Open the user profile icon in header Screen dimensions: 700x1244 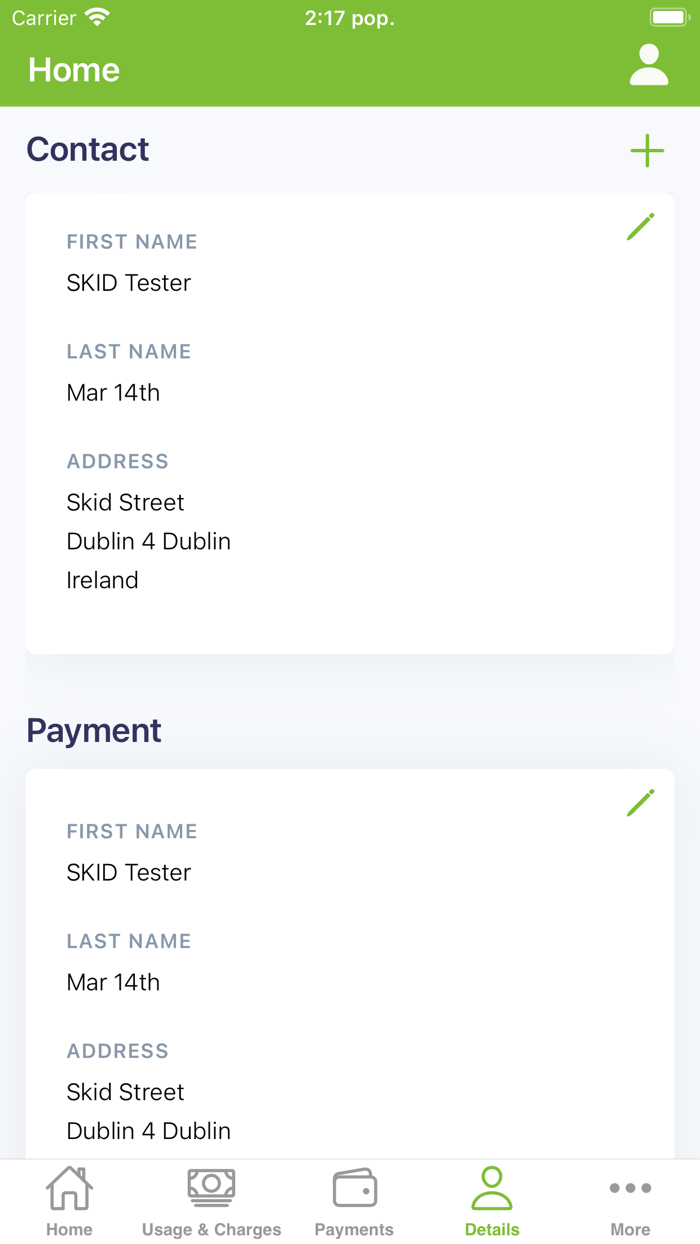[648, 66]
